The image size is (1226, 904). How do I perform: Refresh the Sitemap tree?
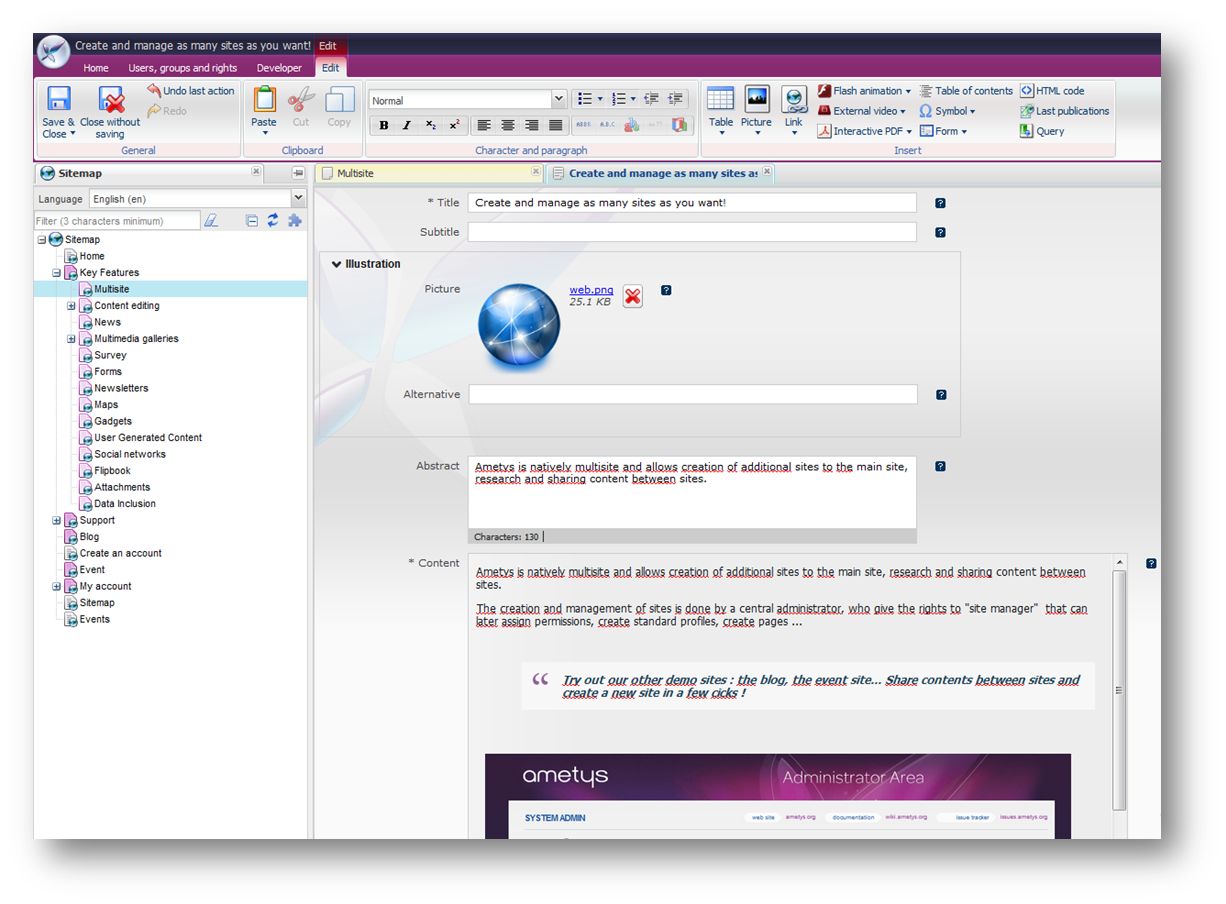(272, 219)
